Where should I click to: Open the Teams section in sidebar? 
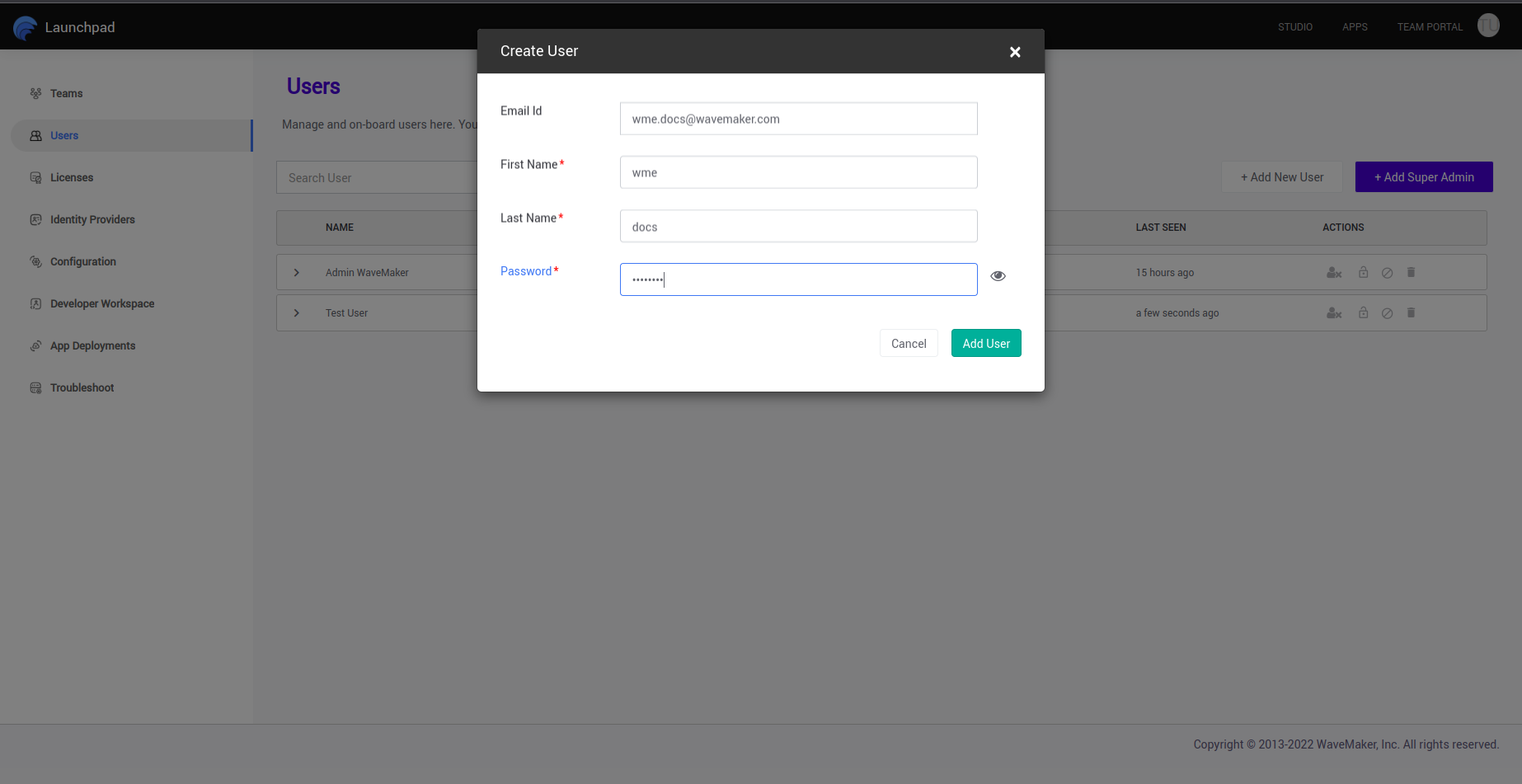pos(66,93)
